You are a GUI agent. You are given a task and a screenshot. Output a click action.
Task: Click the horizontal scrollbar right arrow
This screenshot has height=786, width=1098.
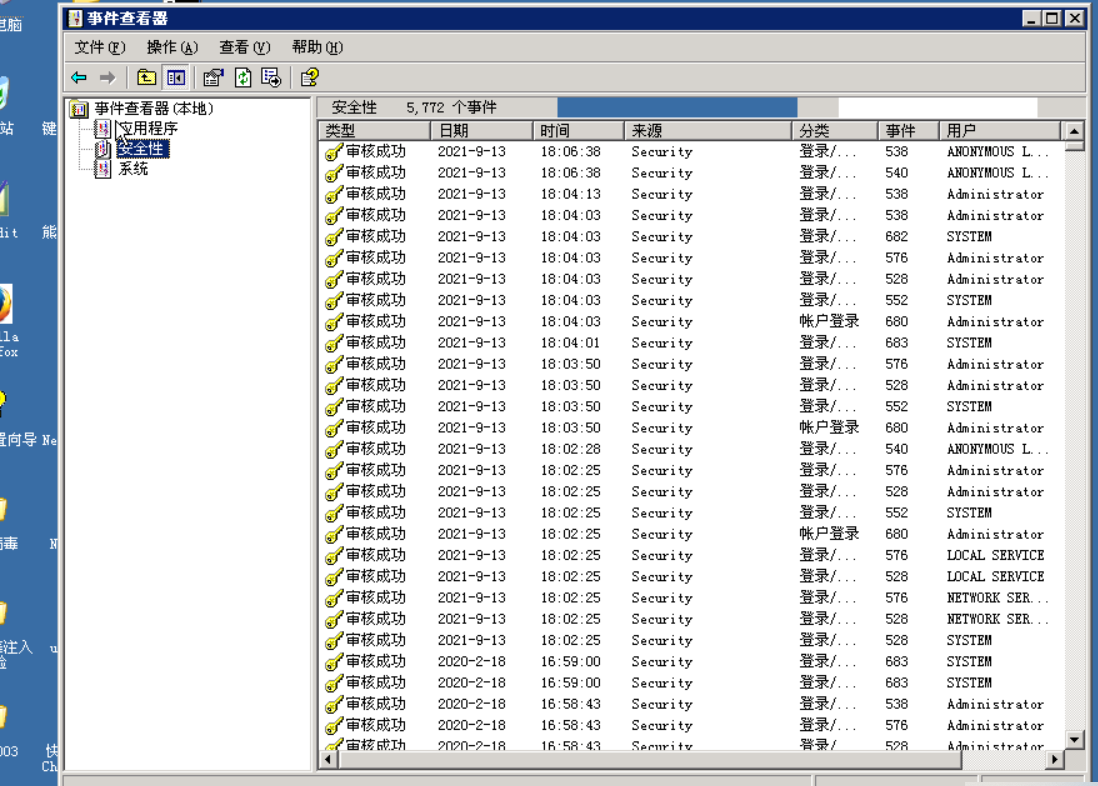[x=1055, y=759]
